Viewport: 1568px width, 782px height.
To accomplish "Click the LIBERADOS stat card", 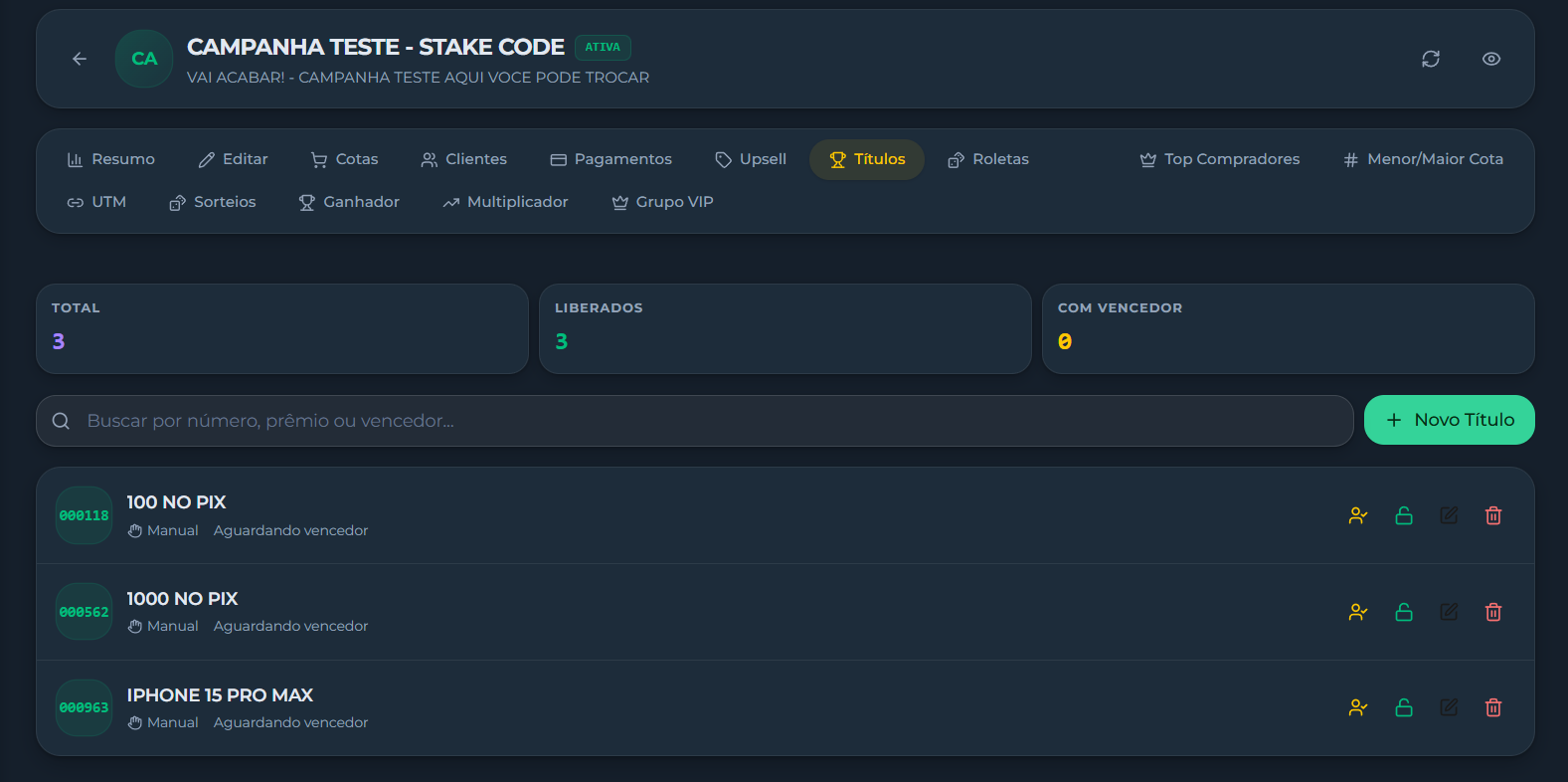I will [x=785, y=329].
